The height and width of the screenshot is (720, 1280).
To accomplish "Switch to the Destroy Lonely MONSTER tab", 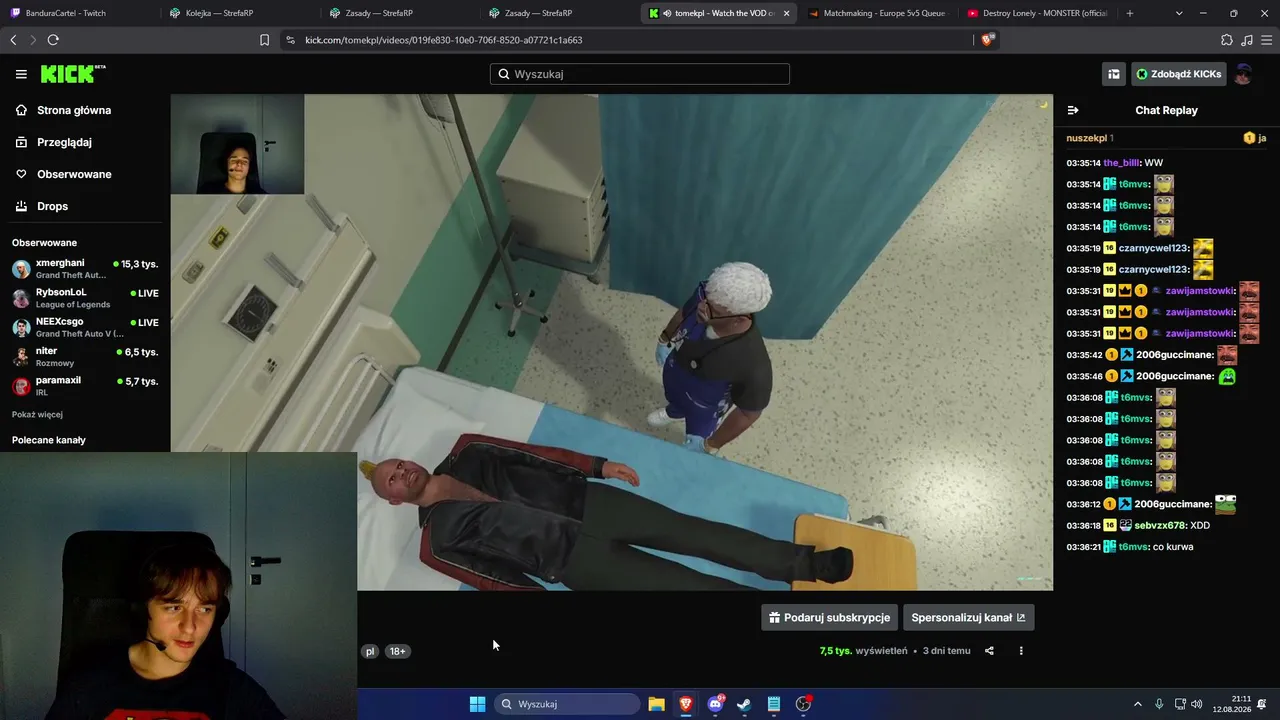I will pyautogui.click(x=1036, y=13).
